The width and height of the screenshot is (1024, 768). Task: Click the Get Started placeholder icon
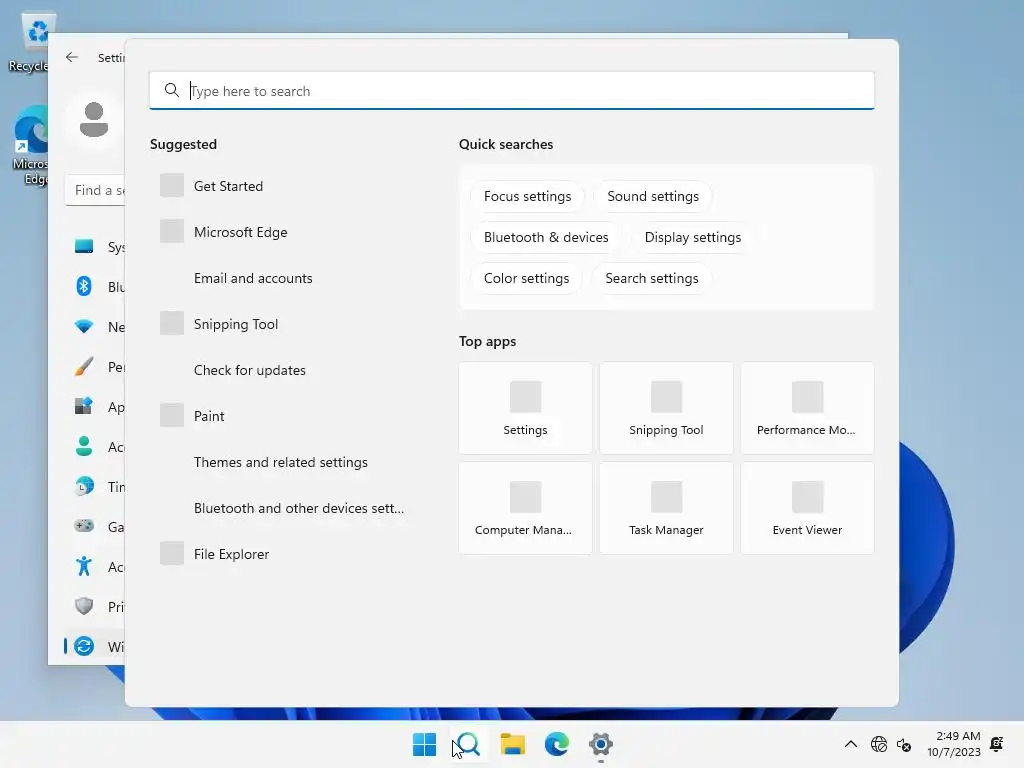172,185
